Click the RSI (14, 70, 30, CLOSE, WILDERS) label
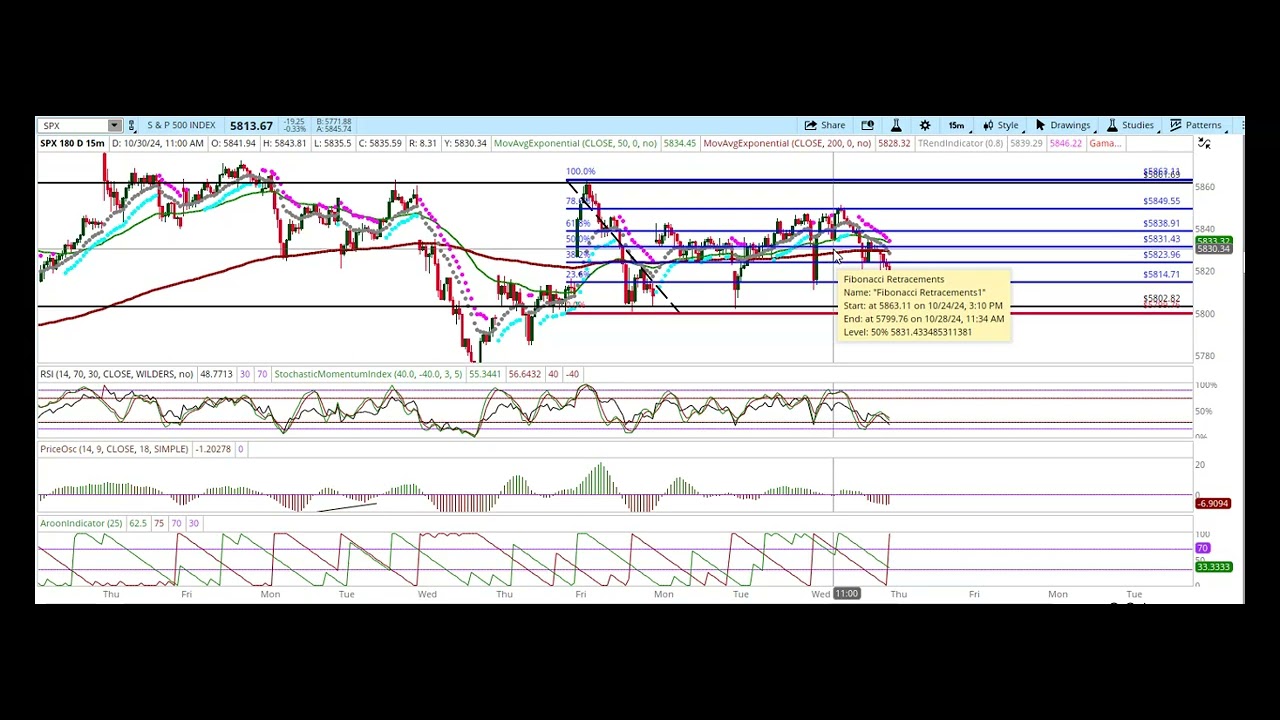The image size is (1280, 720). [x=117, y=374]
